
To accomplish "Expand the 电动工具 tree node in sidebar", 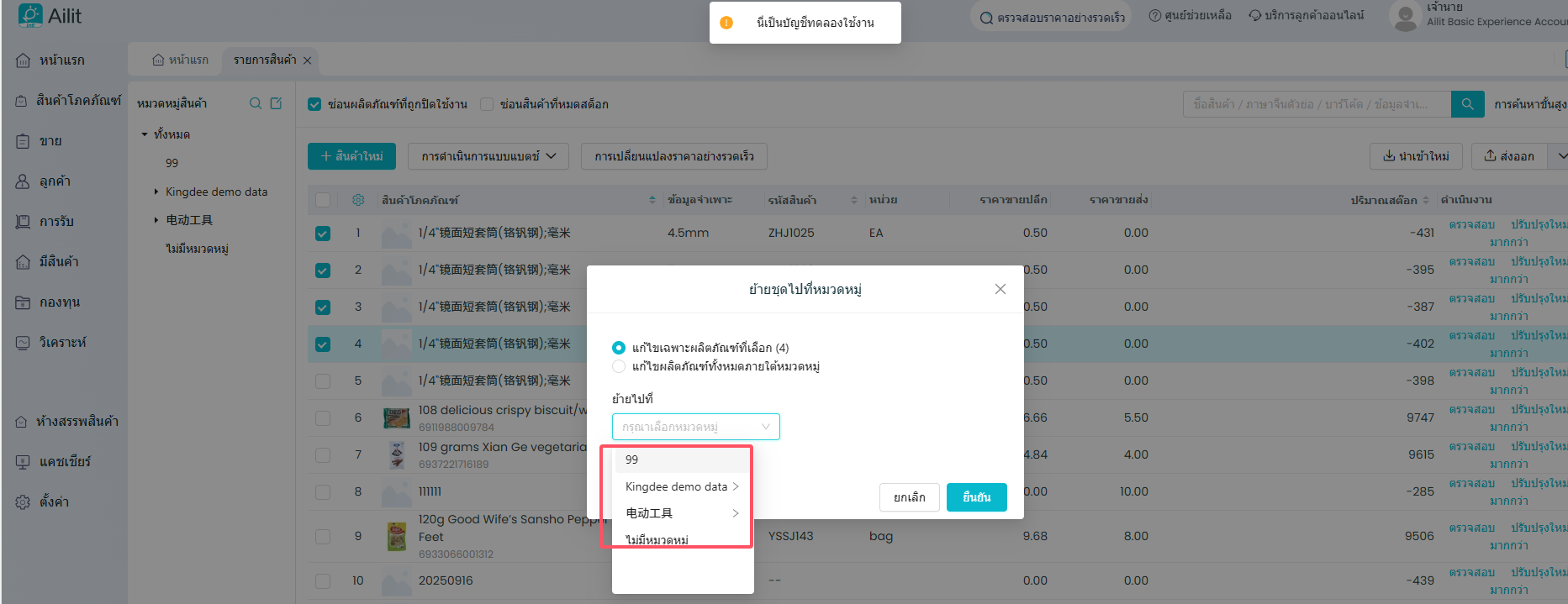I will [x=156, y=220].
